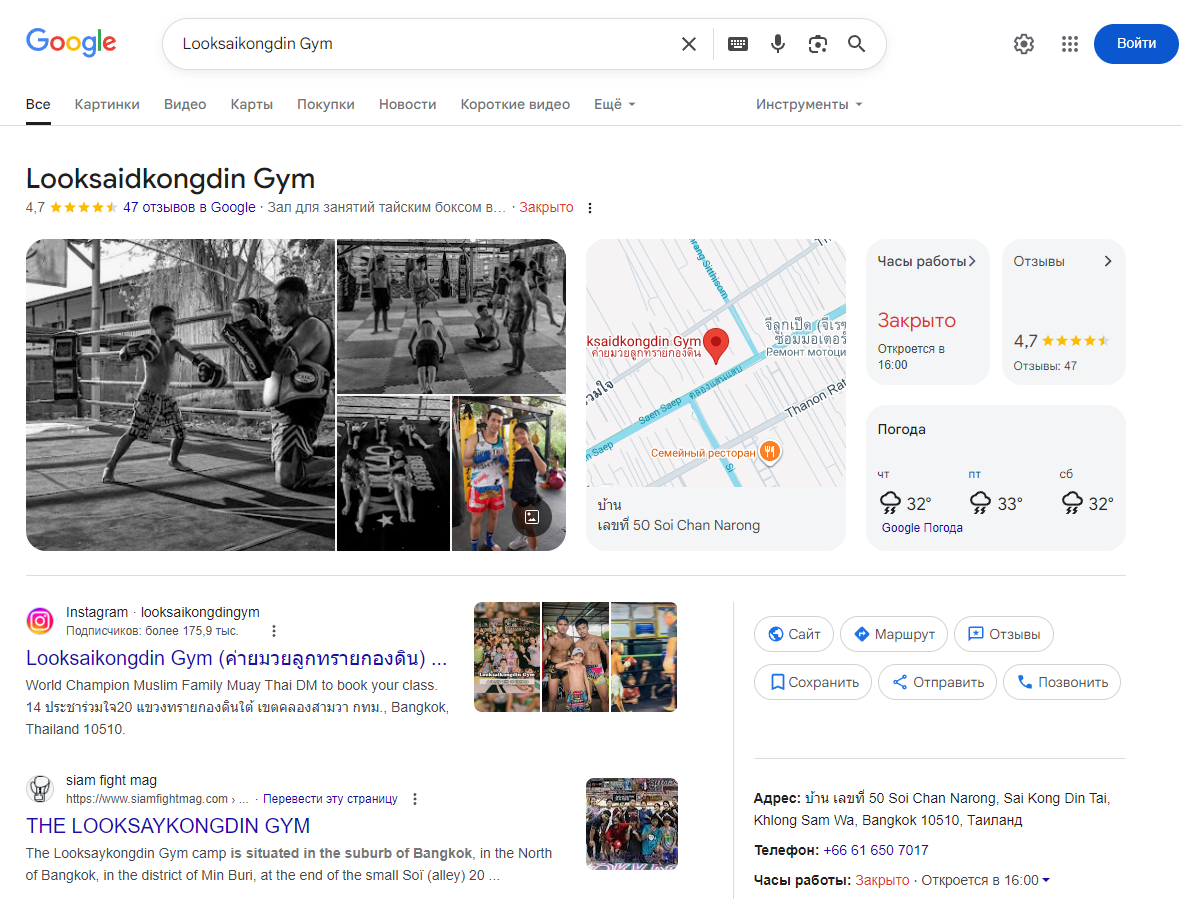Click the Friday weather forecast icon
Screen dimensions: 1182x899
[981, 503]
